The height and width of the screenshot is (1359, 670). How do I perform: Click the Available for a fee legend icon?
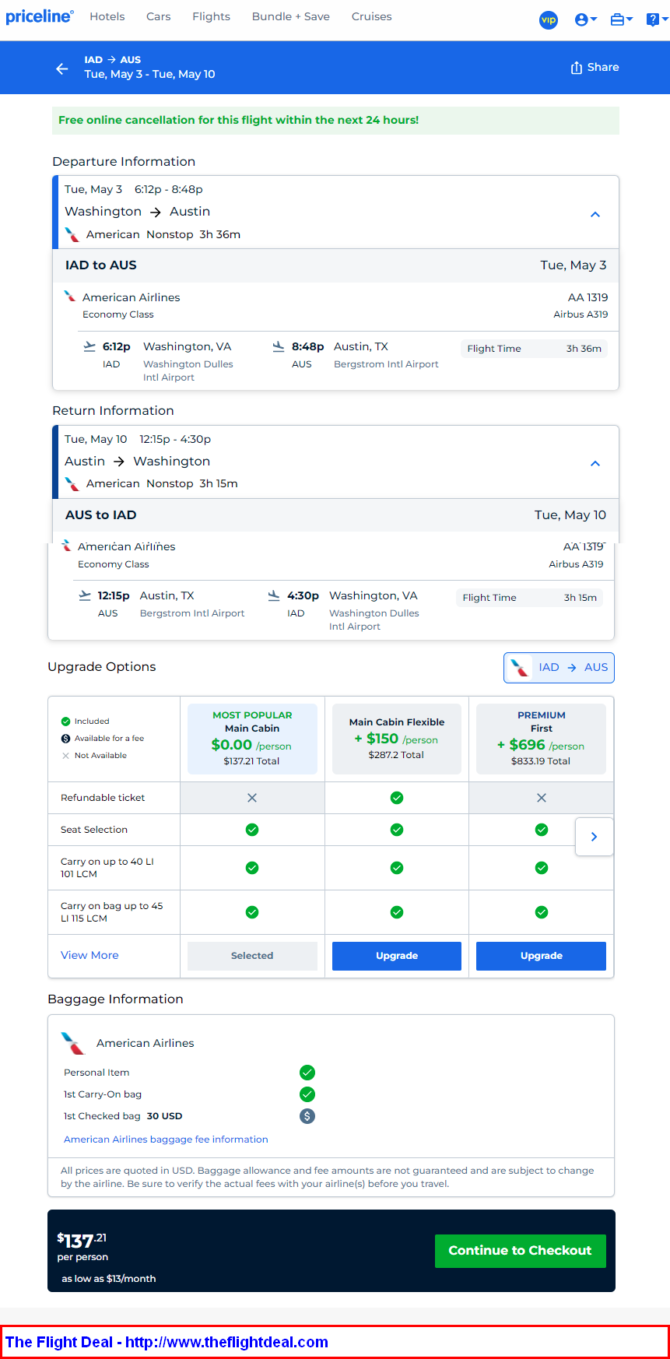click(65, 738)
